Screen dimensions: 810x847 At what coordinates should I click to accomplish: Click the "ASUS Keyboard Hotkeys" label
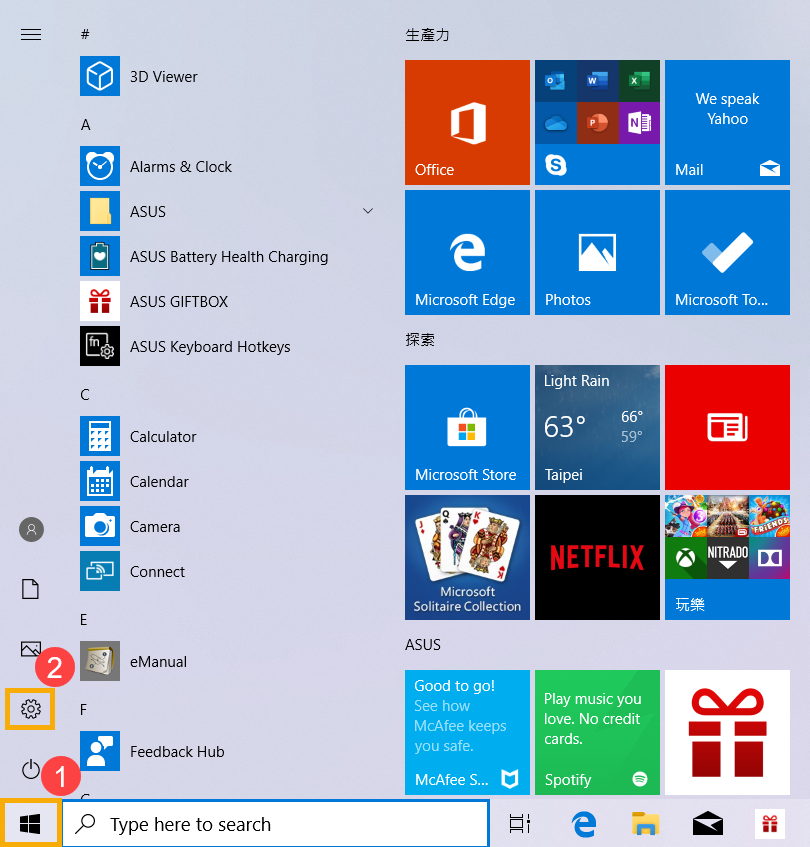[210, 347]
